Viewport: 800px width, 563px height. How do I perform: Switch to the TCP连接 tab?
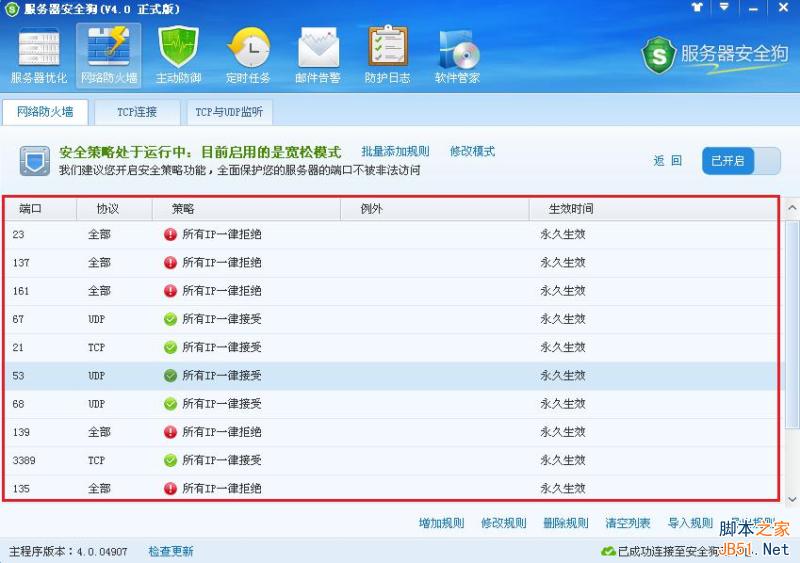(137, 112)
